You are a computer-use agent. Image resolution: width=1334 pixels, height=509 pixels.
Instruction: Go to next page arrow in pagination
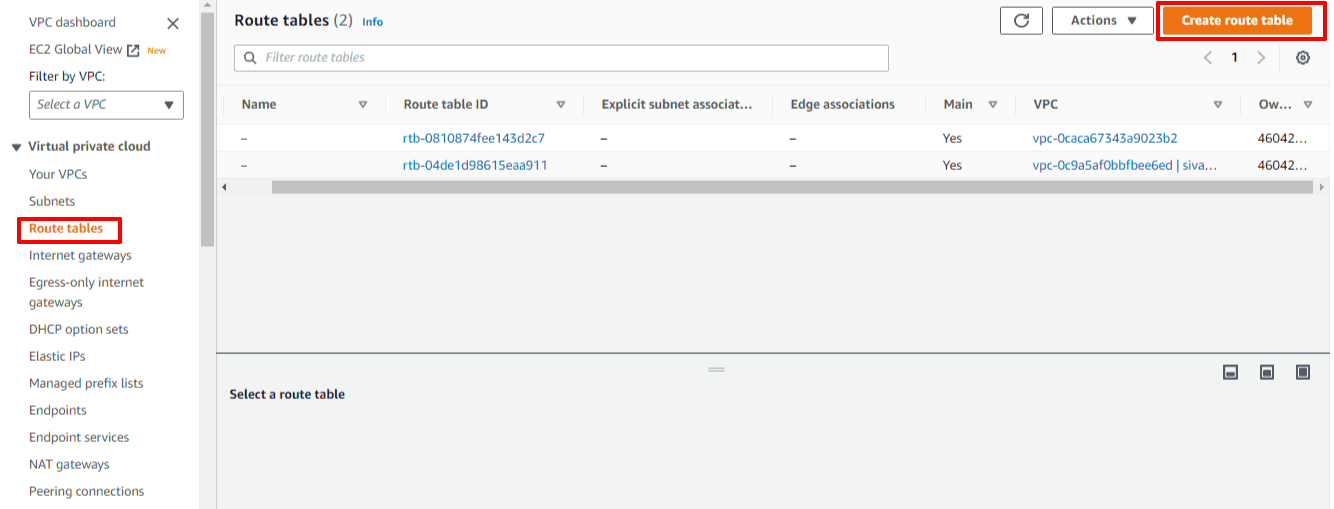click(1261, 58)
